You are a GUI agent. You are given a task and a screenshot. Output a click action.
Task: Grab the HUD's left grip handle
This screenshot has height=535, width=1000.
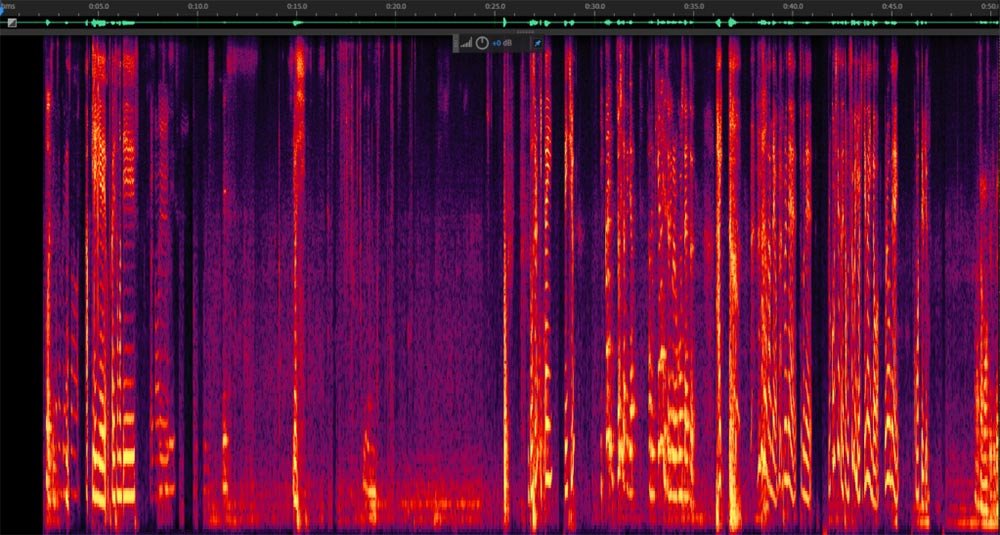point(456,43)
